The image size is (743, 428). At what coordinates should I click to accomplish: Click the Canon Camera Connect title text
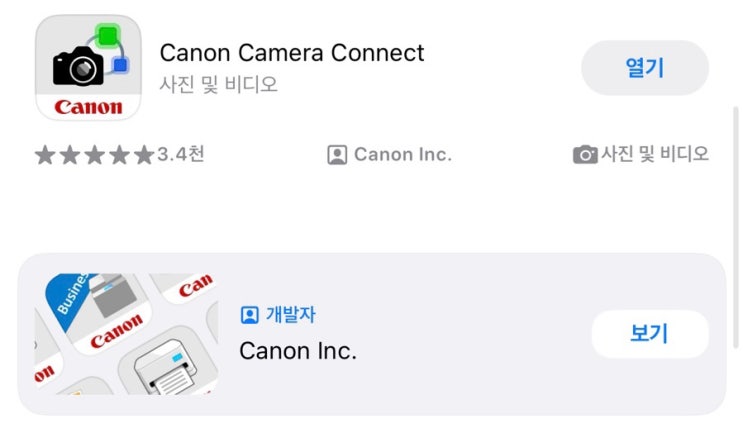coord(292,53)
